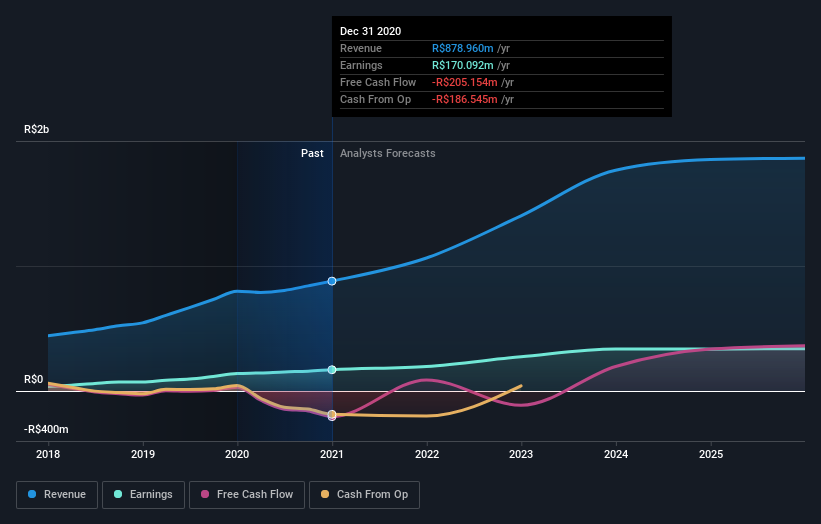Click the pink Free Cash Flow legend dot
Screen dimensions: 821x524
click(x=205, y=494)
